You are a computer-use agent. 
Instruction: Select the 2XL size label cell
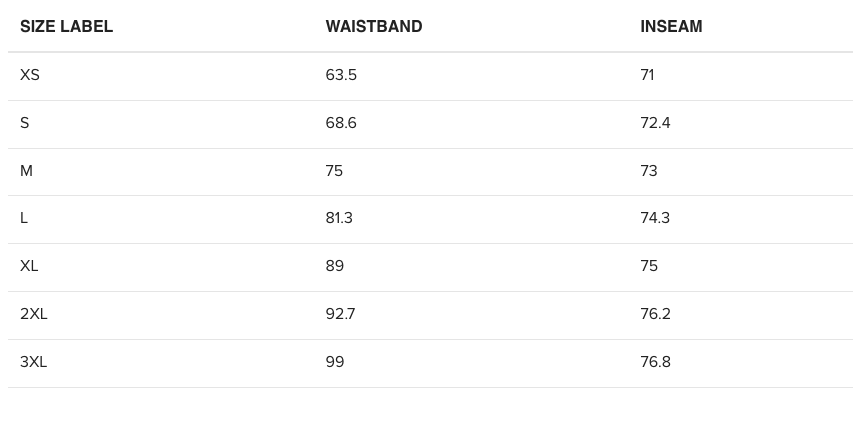pos(34,314)
